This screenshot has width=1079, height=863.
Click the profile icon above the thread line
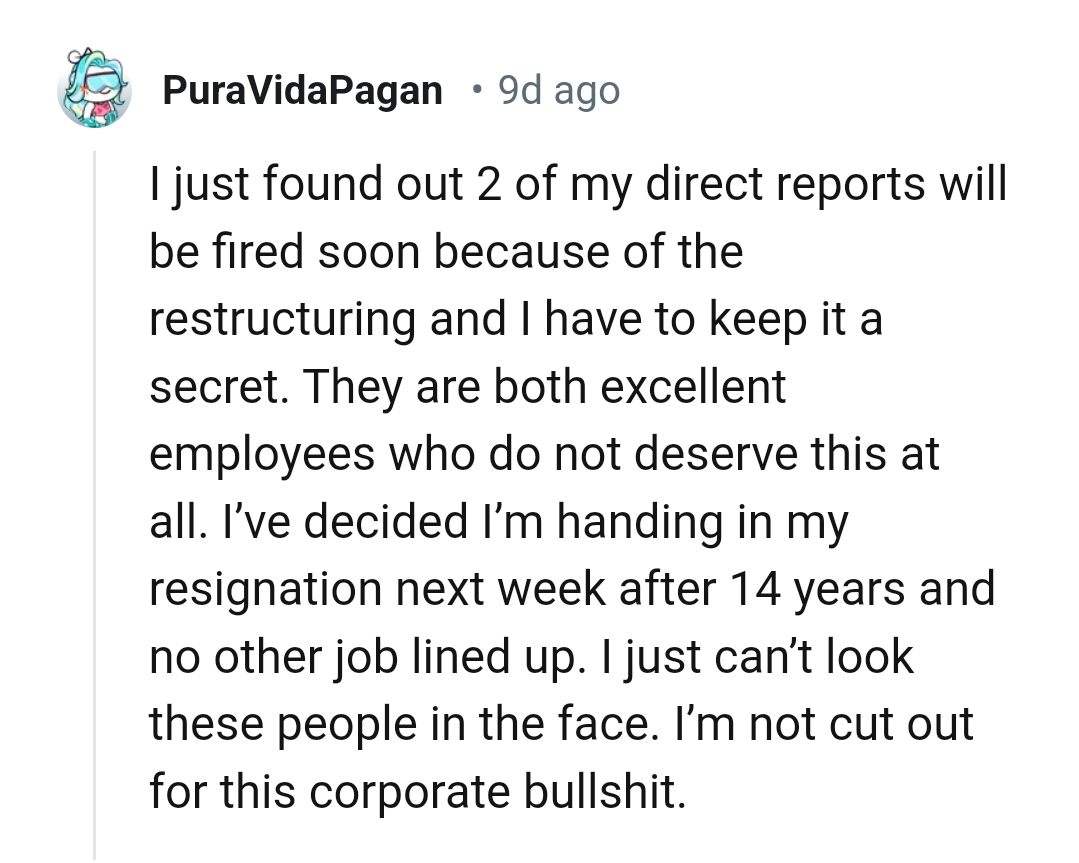[95, 90]
